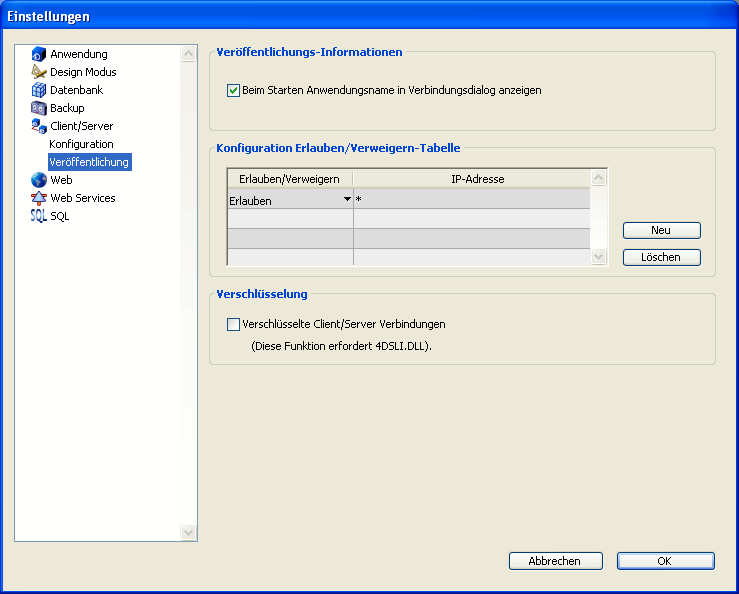
Task: Click the Client/Server icon
Action: coord(39,126)
